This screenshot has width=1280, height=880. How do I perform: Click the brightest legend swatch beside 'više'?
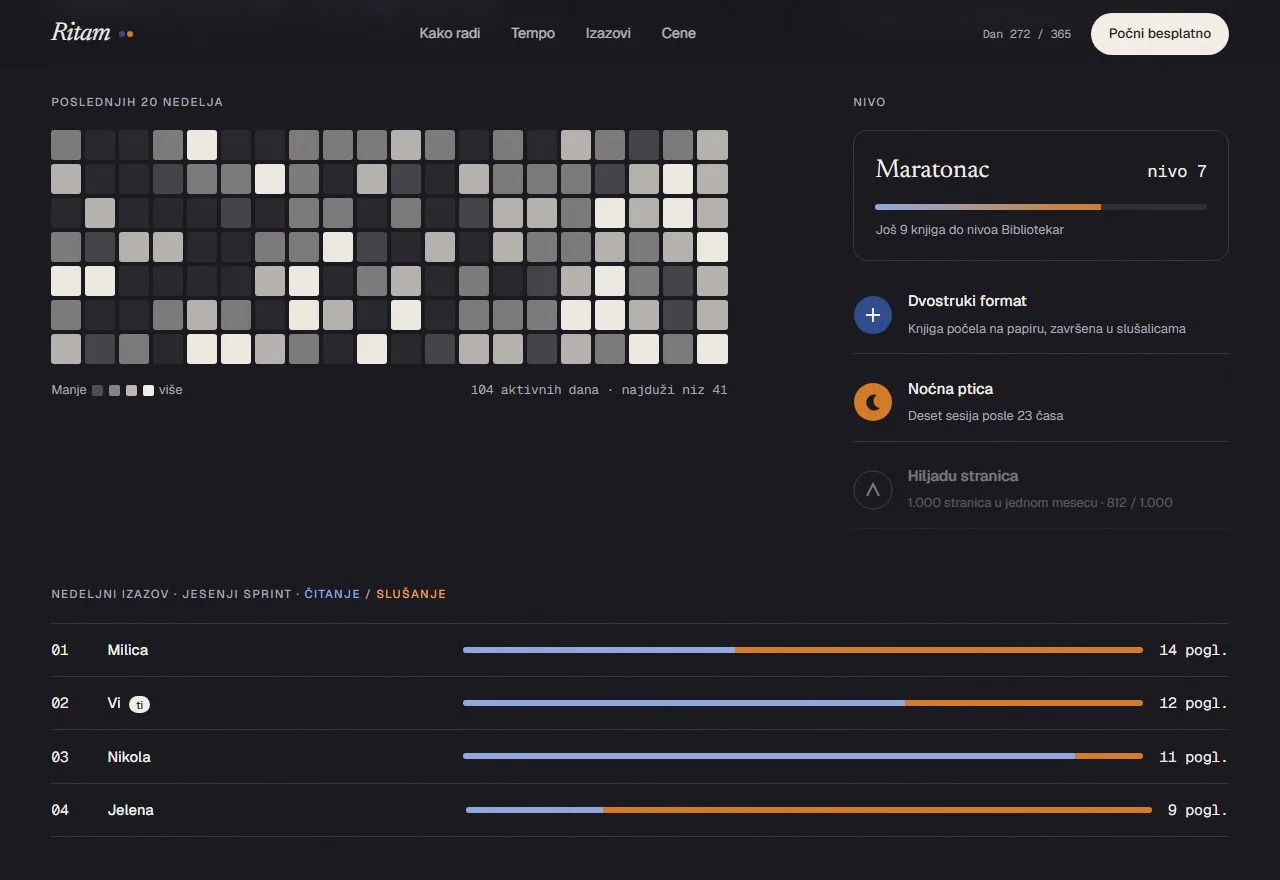click(148, 391)
